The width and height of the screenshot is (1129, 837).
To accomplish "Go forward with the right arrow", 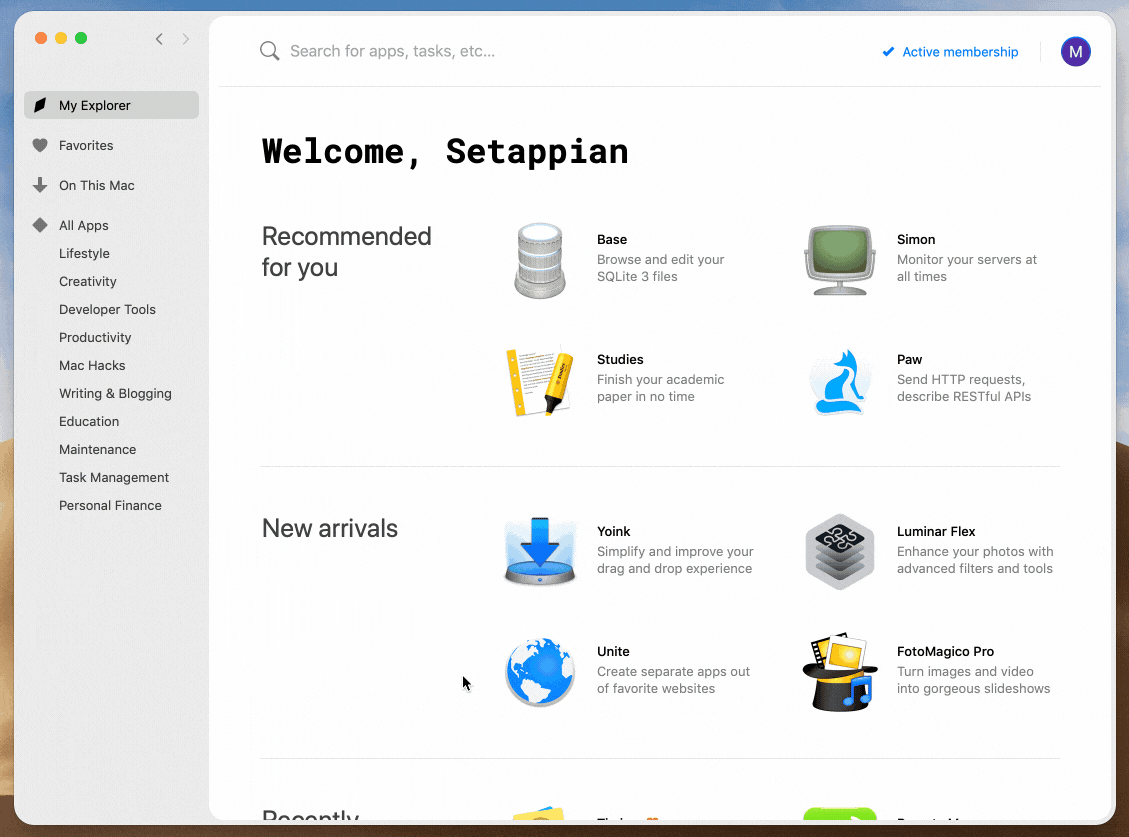I will click(186, 39).
